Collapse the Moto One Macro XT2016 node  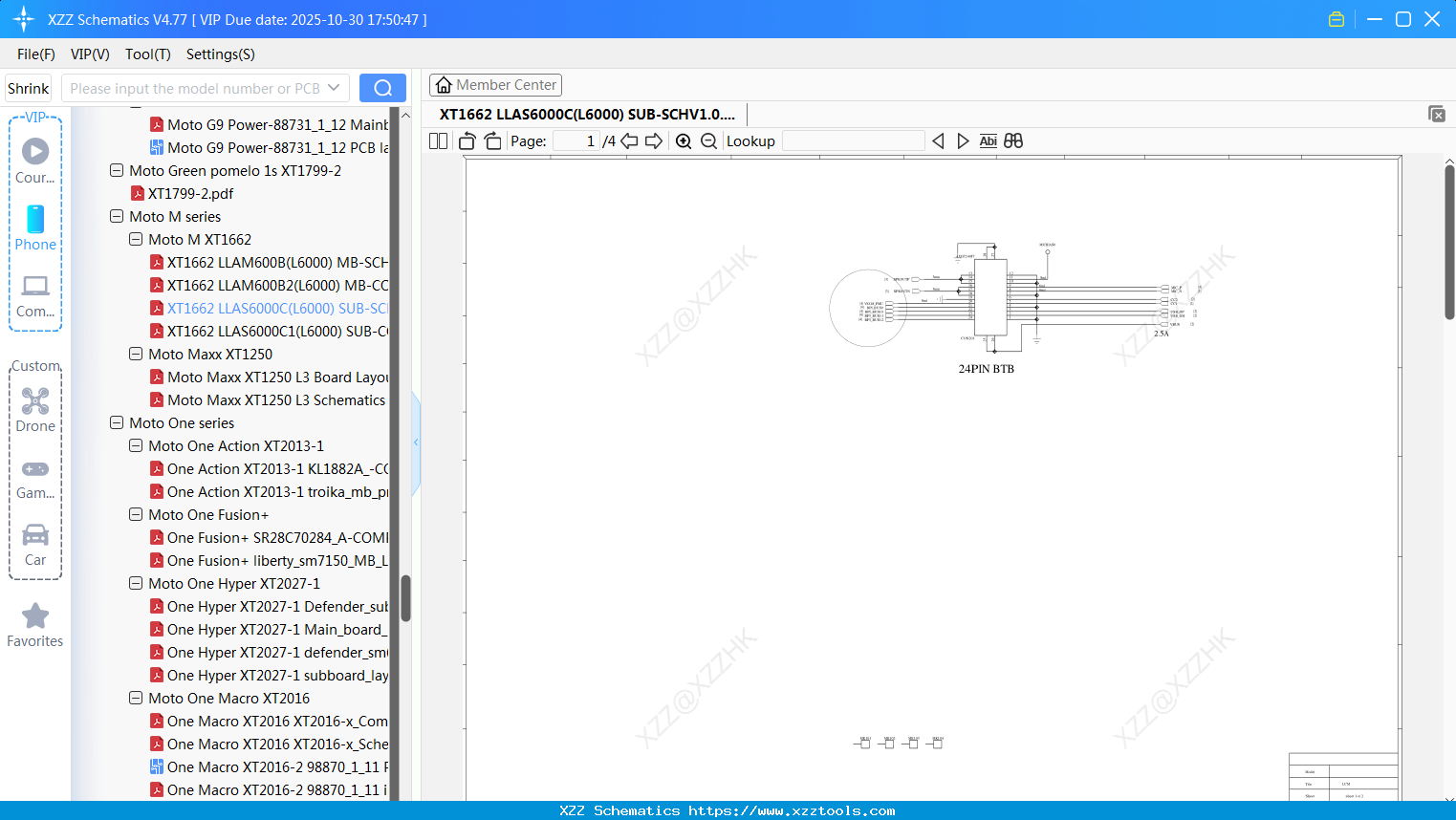point(136,698)
